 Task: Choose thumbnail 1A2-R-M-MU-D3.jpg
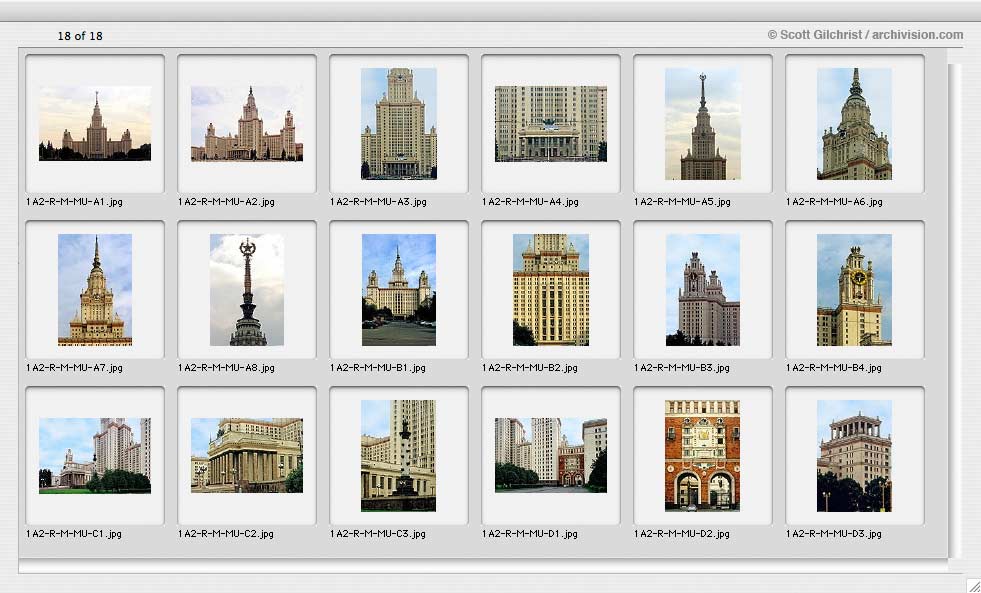pos(855,455)
